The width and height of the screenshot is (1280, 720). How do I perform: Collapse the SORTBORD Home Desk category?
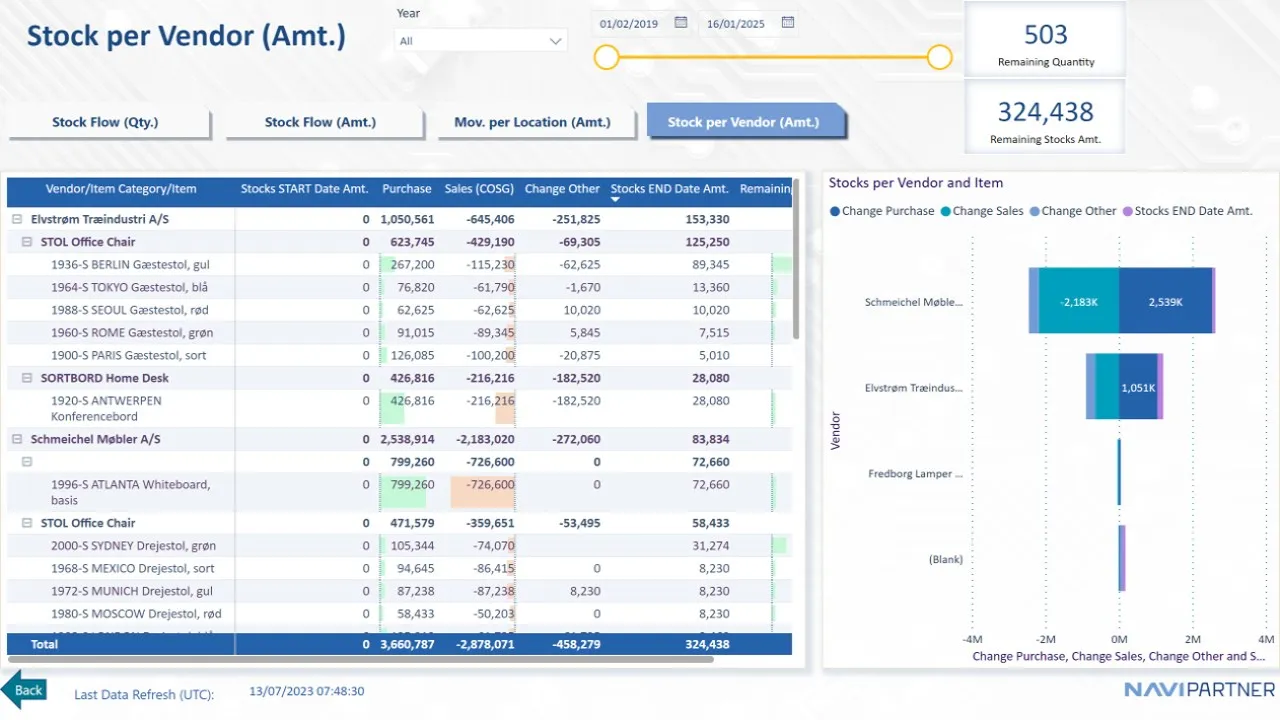27,378
